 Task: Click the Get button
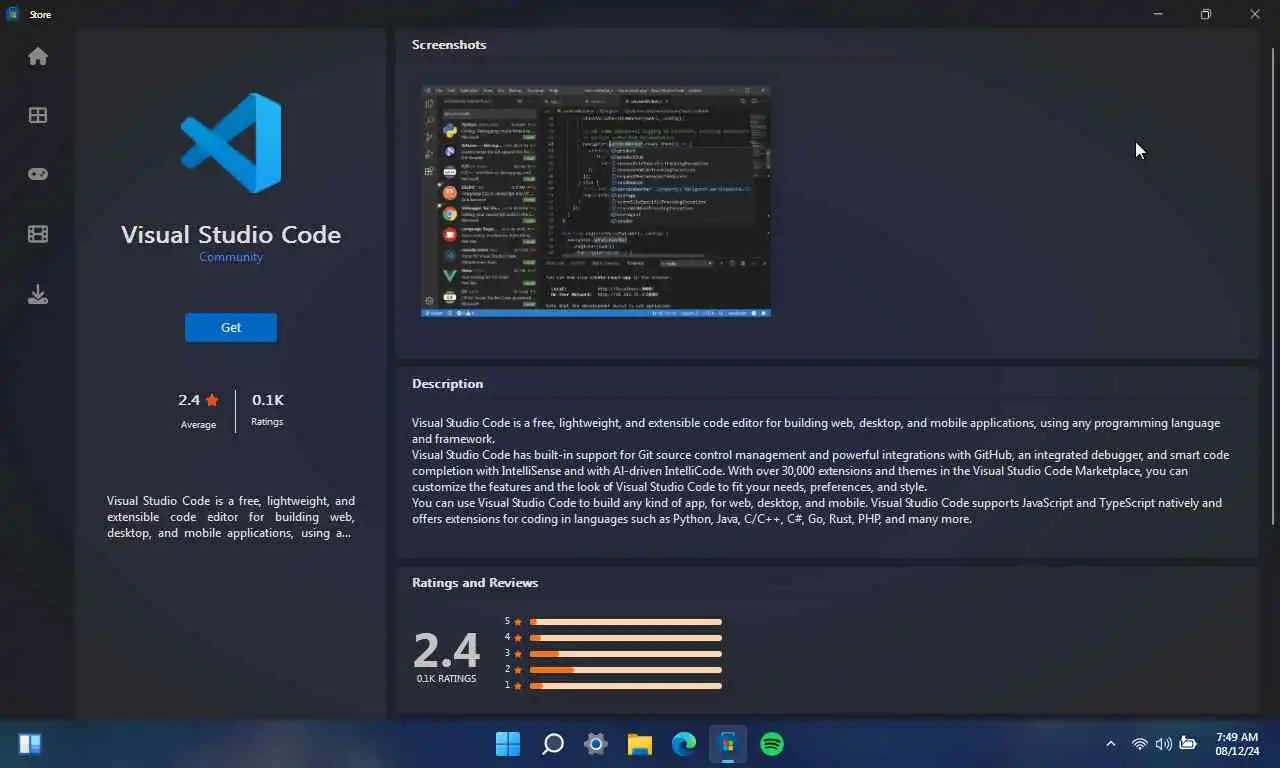(x=231, y=327)
